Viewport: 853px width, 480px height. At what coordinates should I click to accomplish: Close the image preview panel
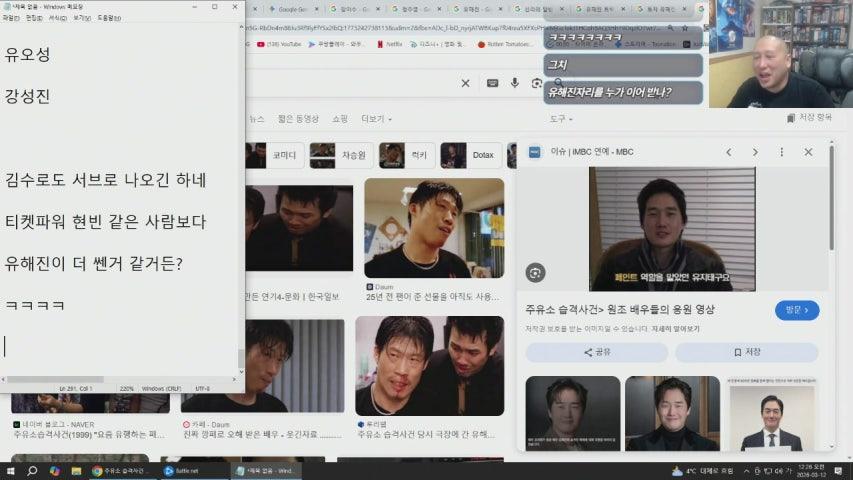click(808, 152)
